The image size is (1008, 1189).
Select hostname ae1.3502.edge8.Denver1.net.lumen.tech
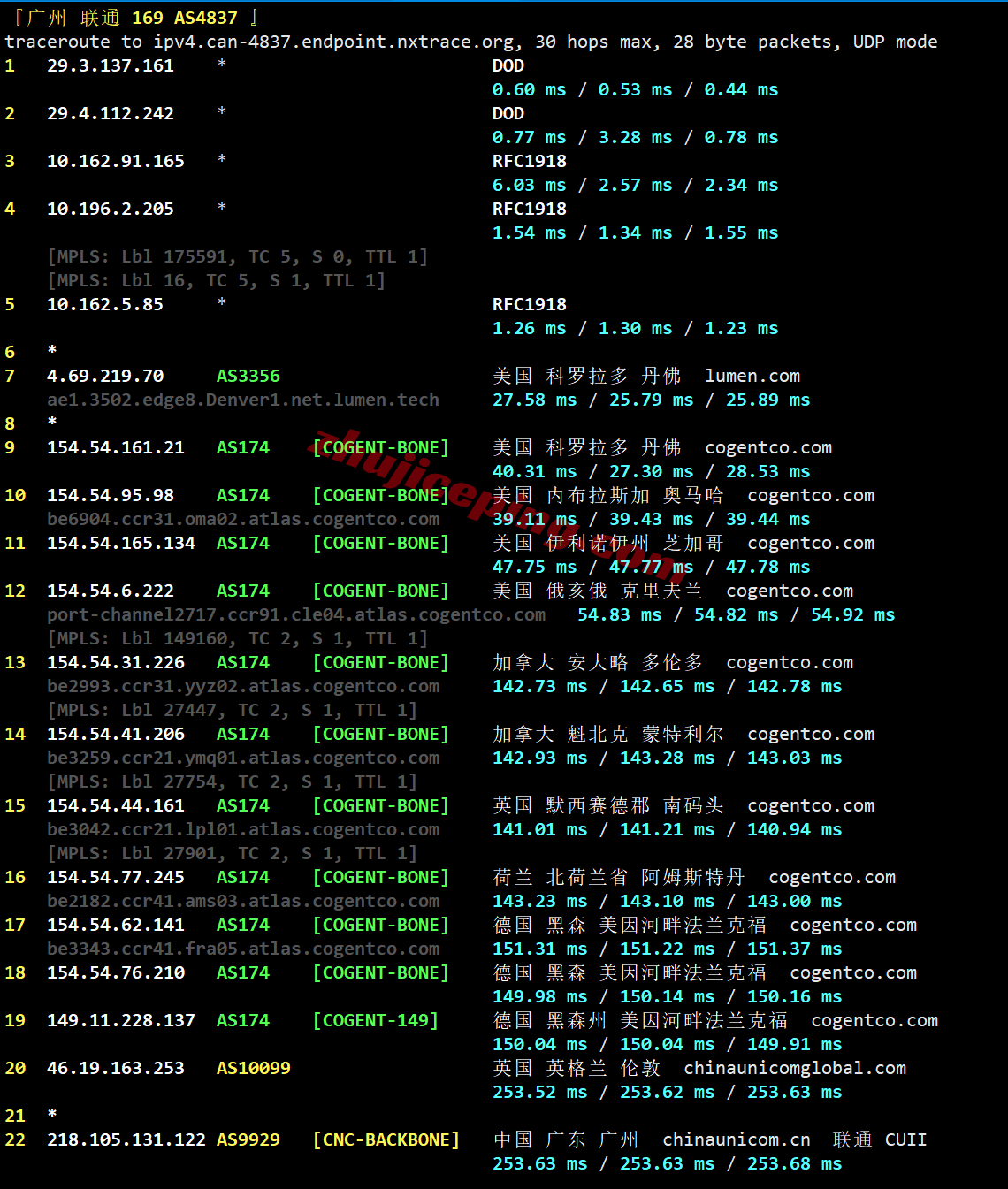click(243, 400)
